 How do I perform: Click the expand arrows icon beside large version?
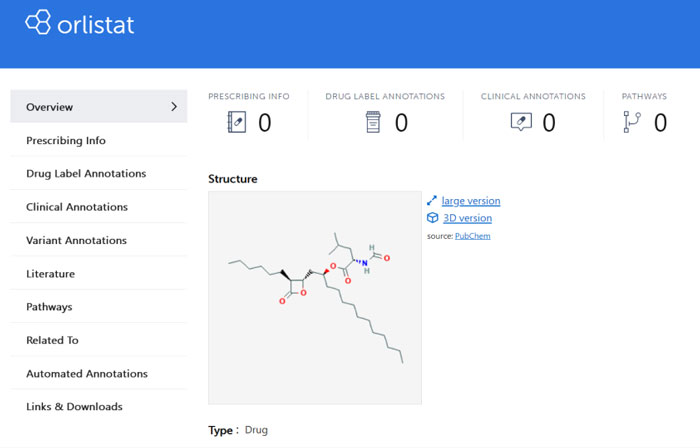click(x=432, y=201)
